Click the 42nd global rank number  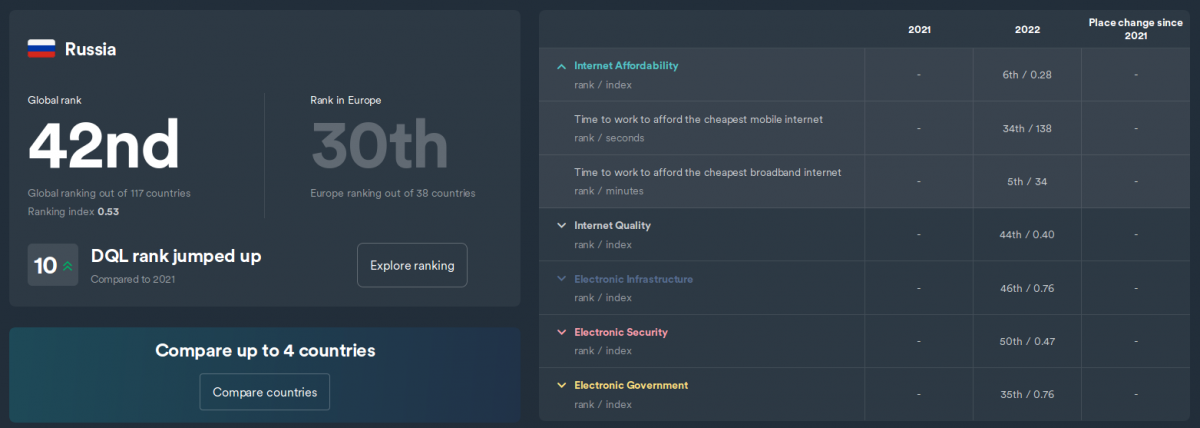pyautogui.click(x=104, y=145)
